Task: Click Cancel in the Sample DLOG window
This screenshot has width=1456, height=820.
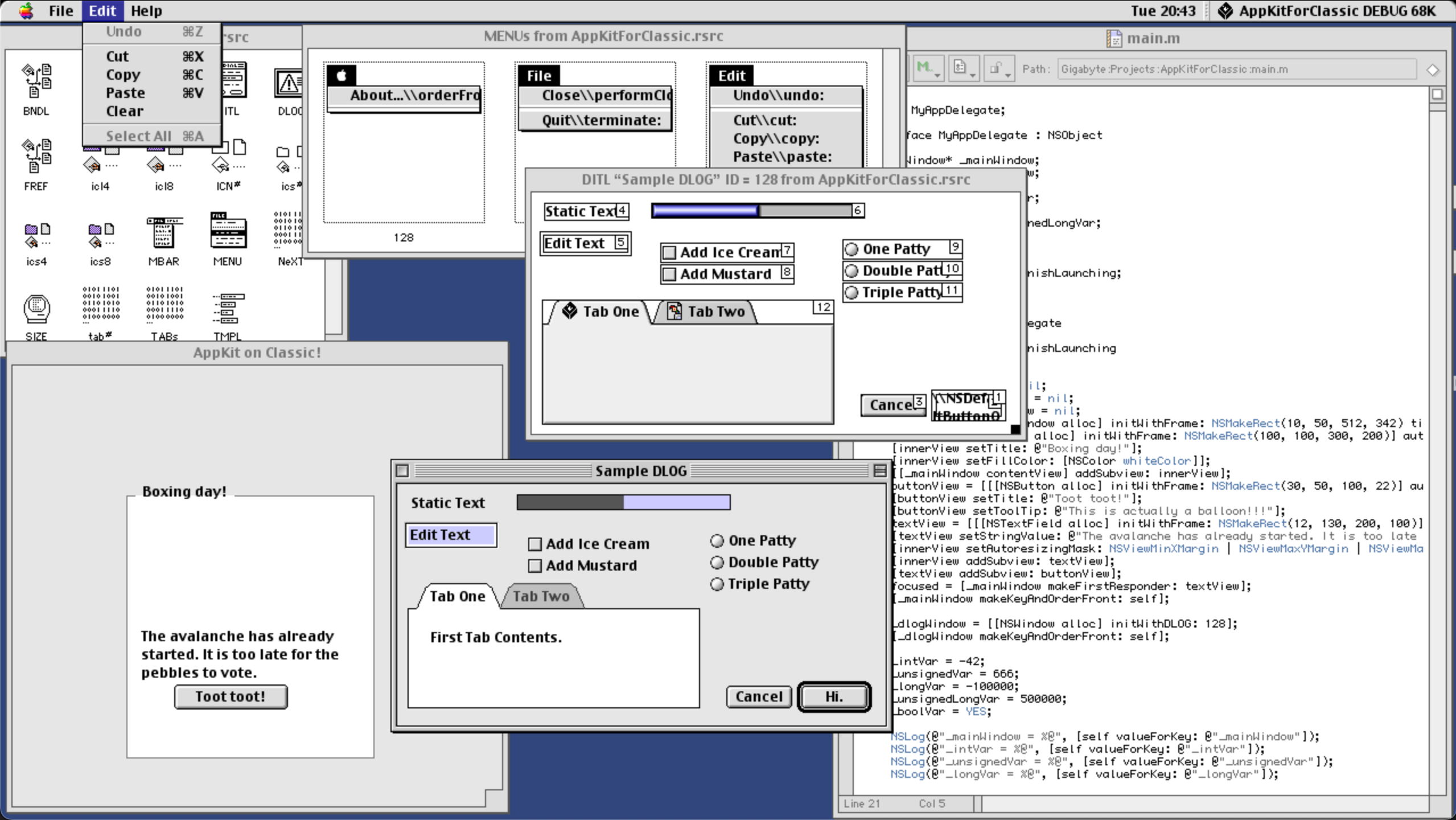Action: (758, 696)
